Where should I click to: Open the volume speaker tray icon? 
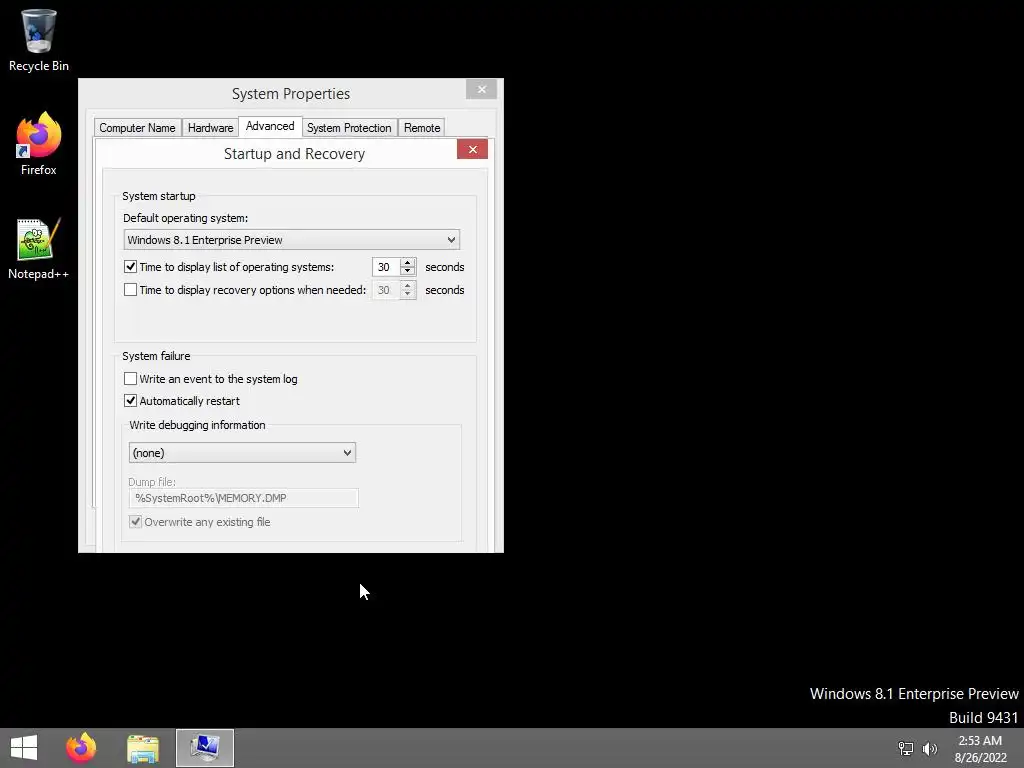click(x=929, y=748)
